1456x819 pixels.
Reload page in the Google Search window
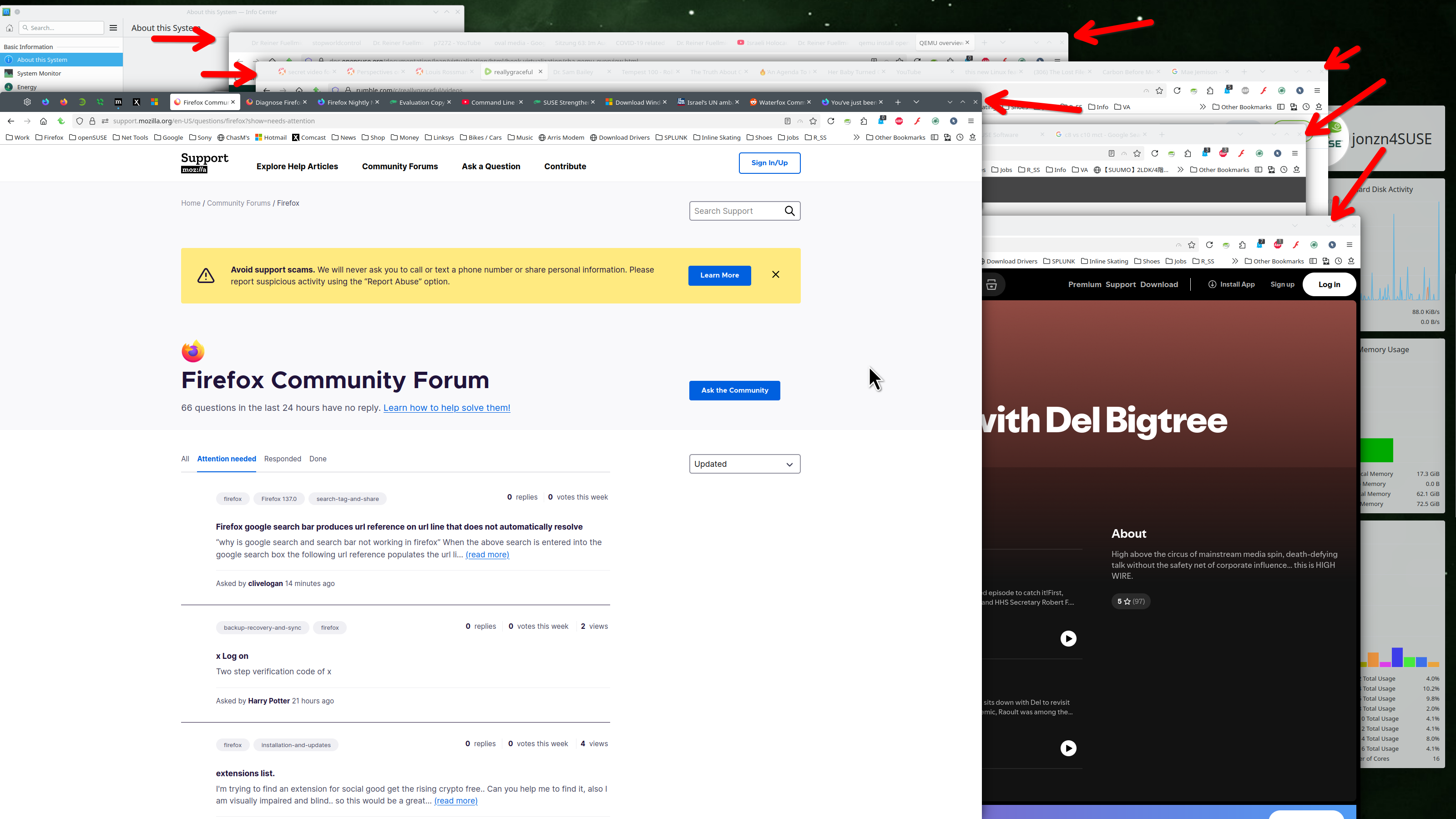click(1155, 153)
